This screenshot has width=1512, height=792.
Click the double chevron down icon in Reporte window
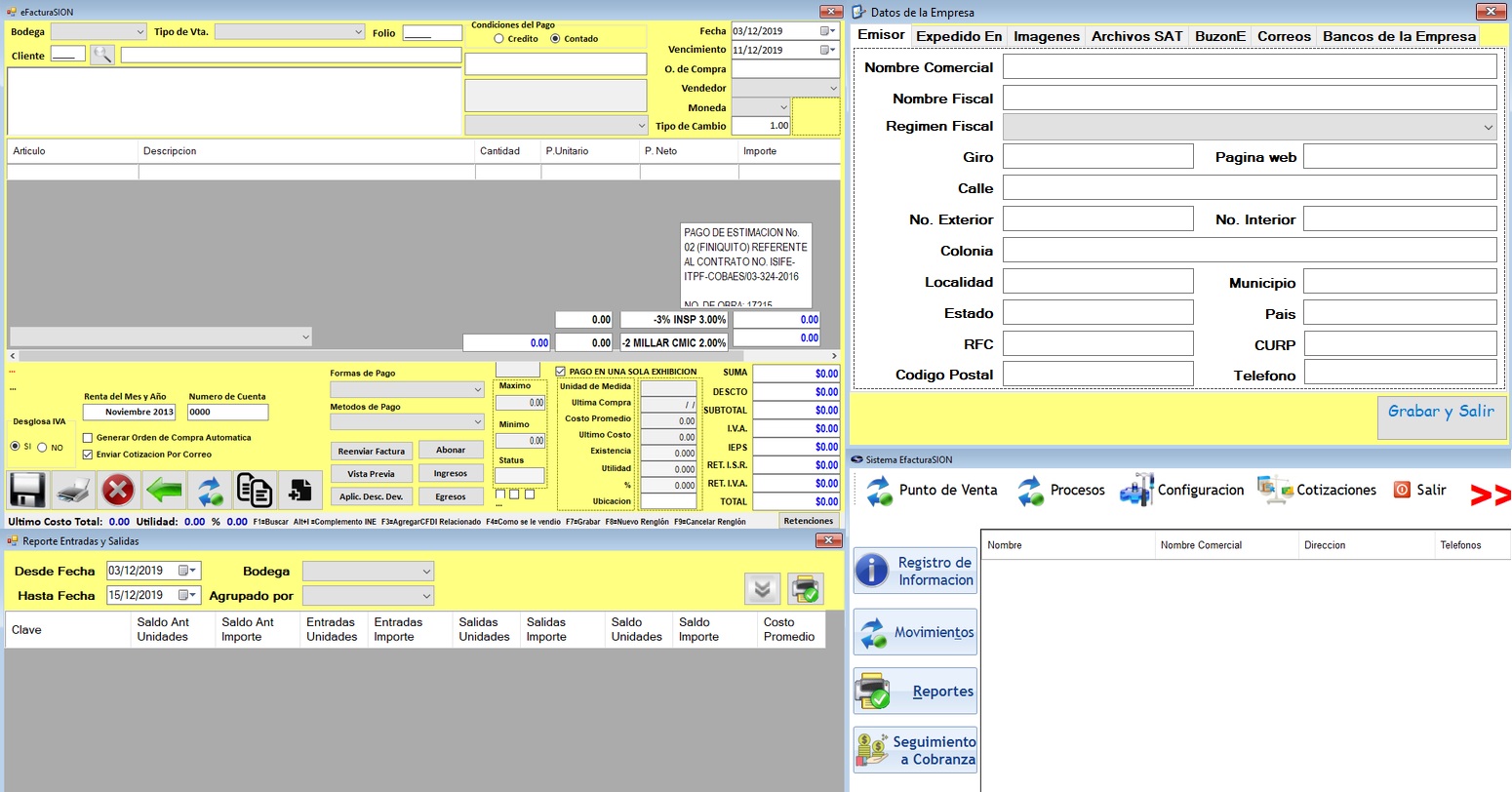(x=762, y=588)
